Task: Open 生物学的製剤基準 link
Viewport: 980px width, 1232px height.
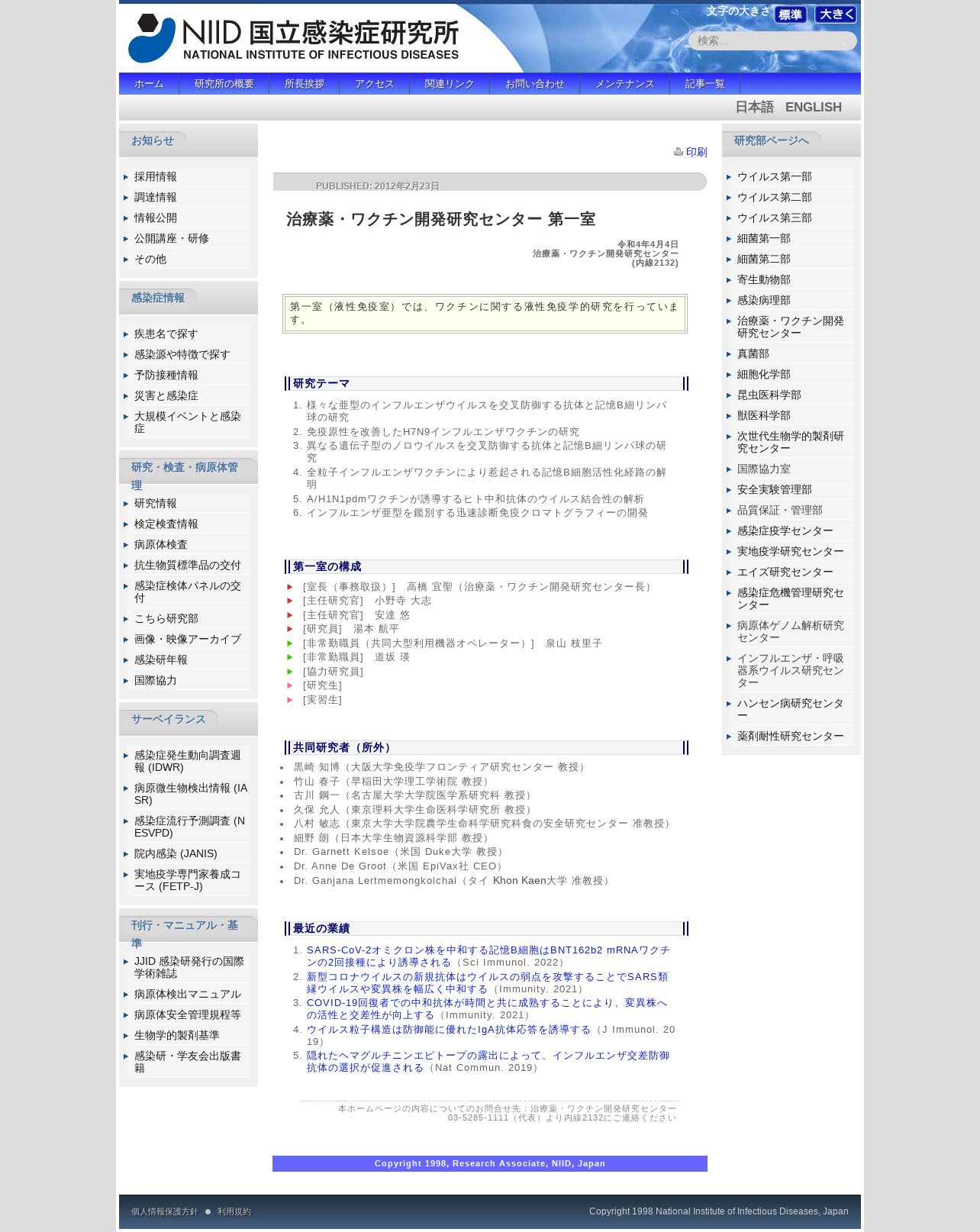Action: pyautogui.click(x=177, y=1036)
